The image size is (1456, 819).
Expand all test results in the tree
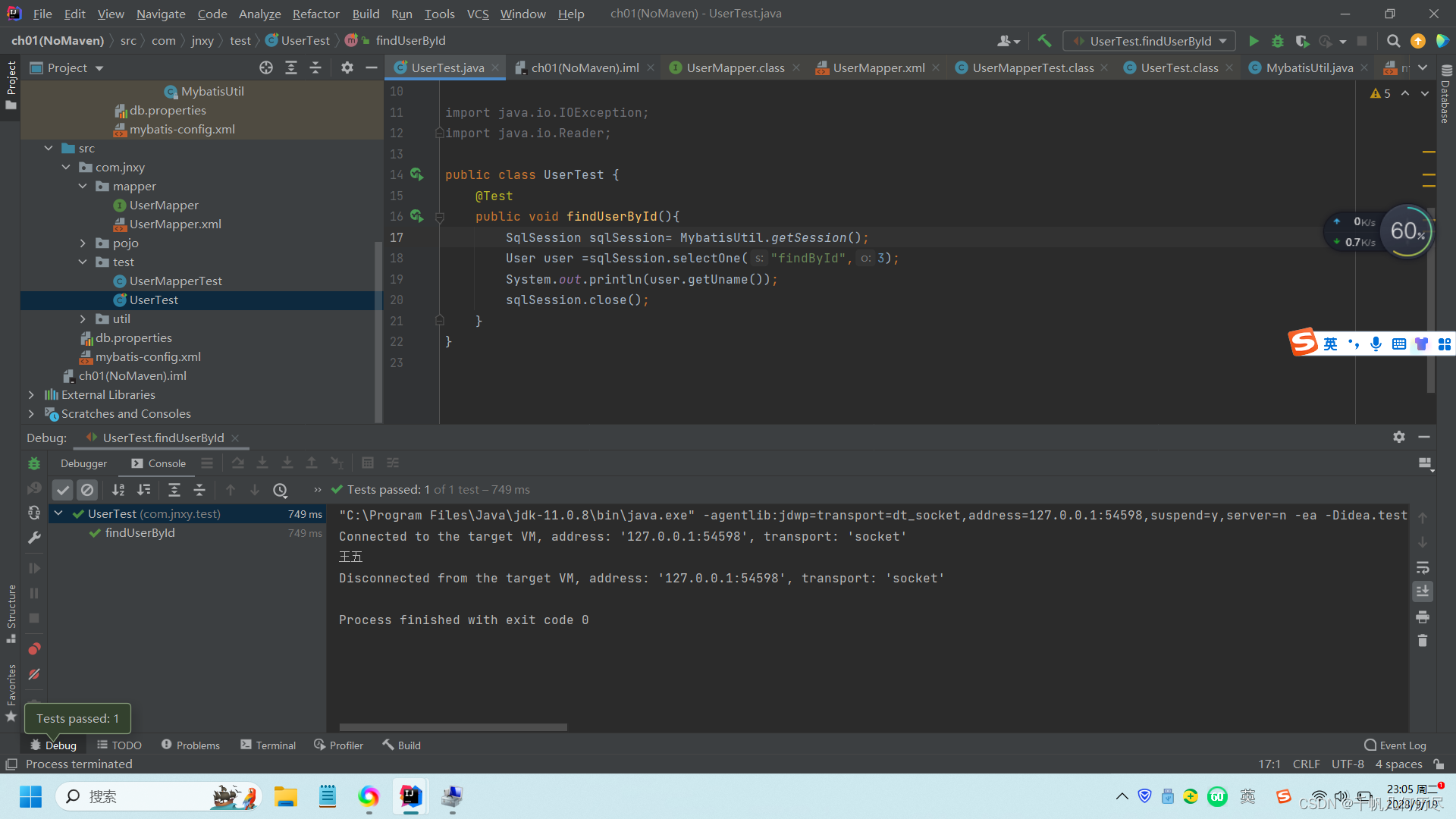click(174, 490)
